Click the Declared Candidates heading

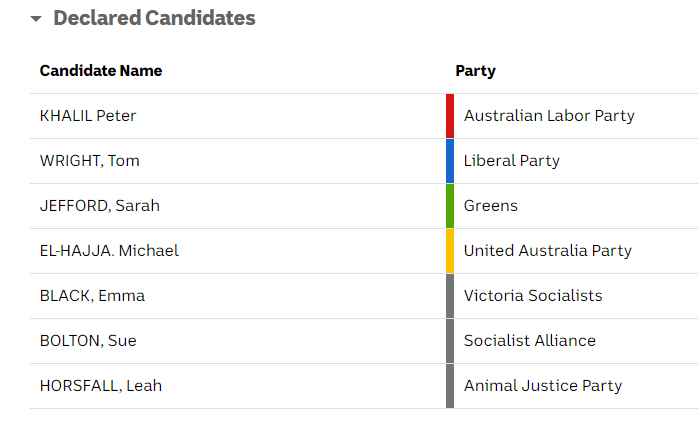[x=154, y=18]
